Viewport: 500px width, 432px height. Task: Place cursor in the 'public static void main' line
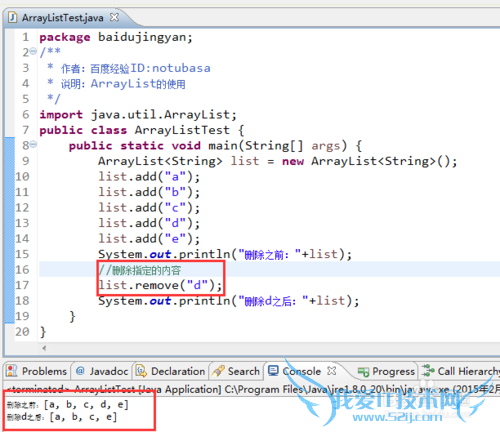coord(215,146)
